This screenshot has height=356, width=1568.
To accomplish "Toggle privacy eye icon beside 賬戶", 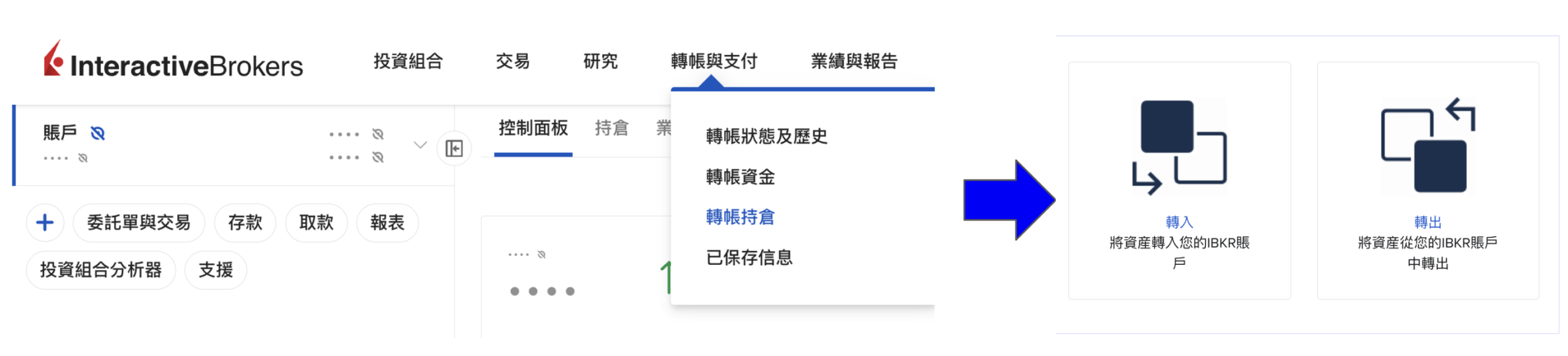I will (98, 133).
